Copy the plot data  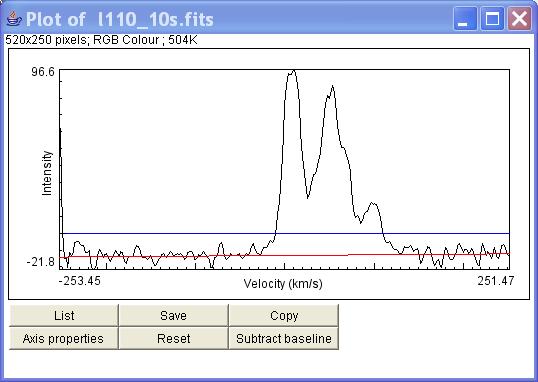click(x=284, y=315)
